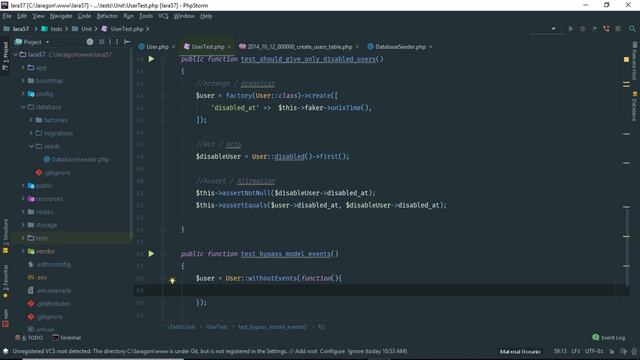Screen dimensions: 640x360
Task: Click Run with Coverage toolbar icon
Action: pyautogui.click(x=595, y=29)
